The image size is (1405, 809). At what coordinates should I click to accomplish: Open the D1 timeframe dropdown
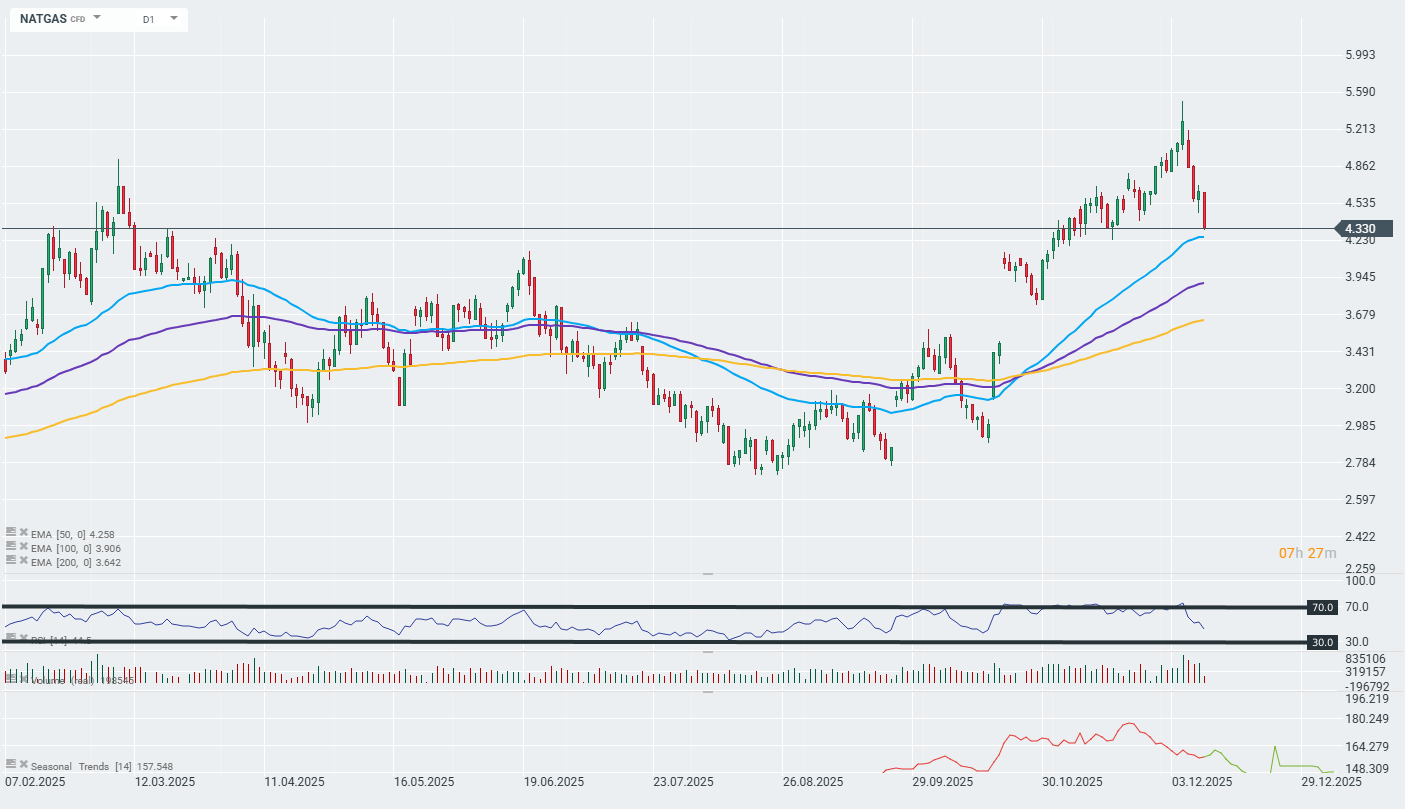(x=173, y=19)
